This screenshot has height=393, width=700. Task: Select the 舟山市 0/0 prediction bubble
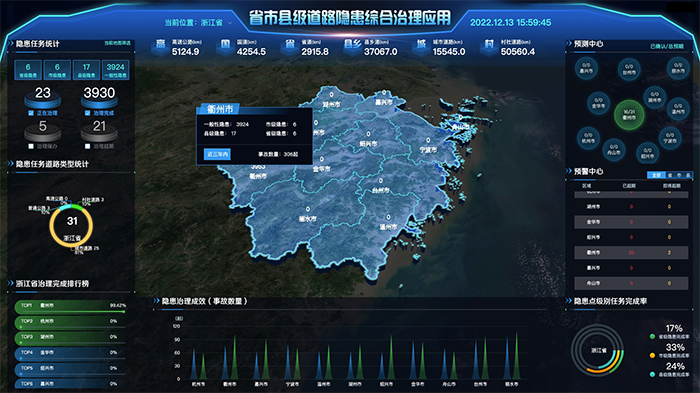click(x=613, y=150)
